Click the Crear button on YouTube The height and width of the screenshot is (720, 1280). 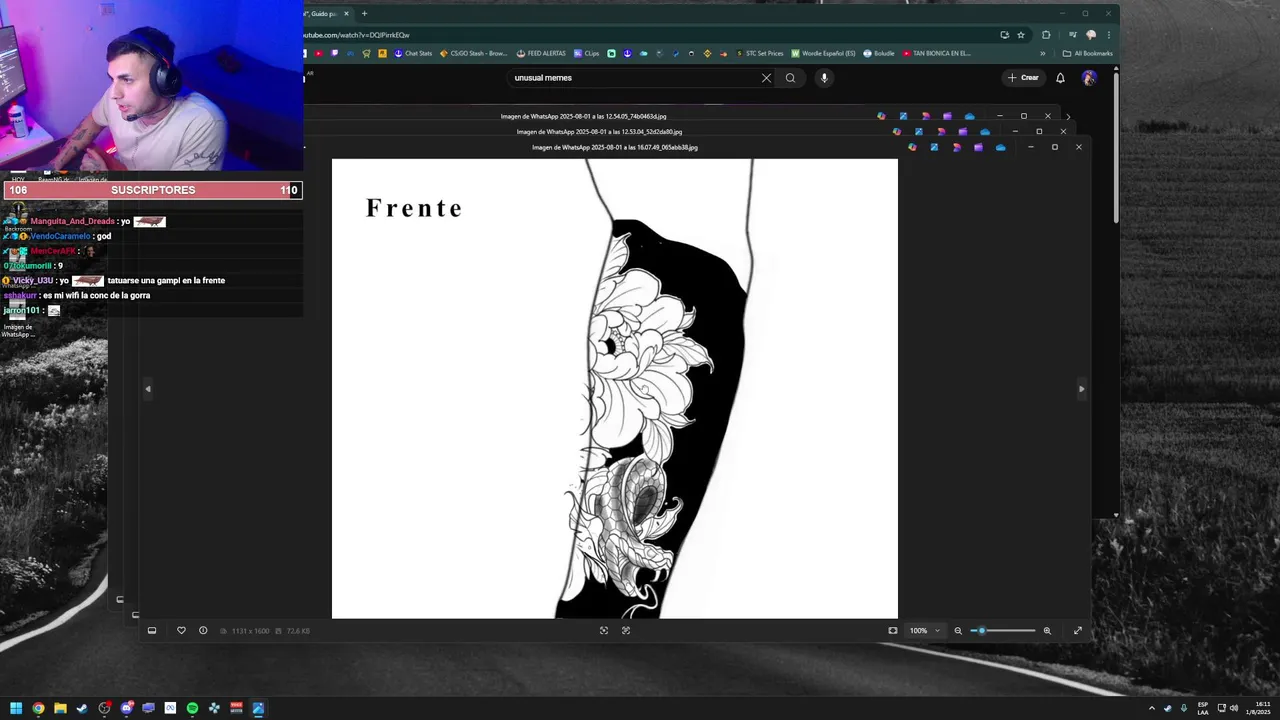click(1023, 78)
